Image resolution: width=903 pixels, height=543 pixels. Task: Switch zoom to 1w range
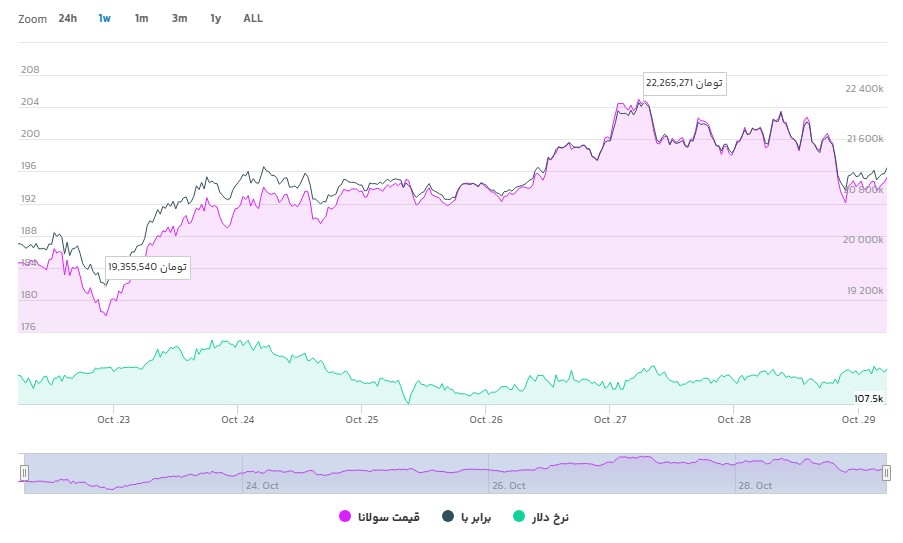[104, 18]
